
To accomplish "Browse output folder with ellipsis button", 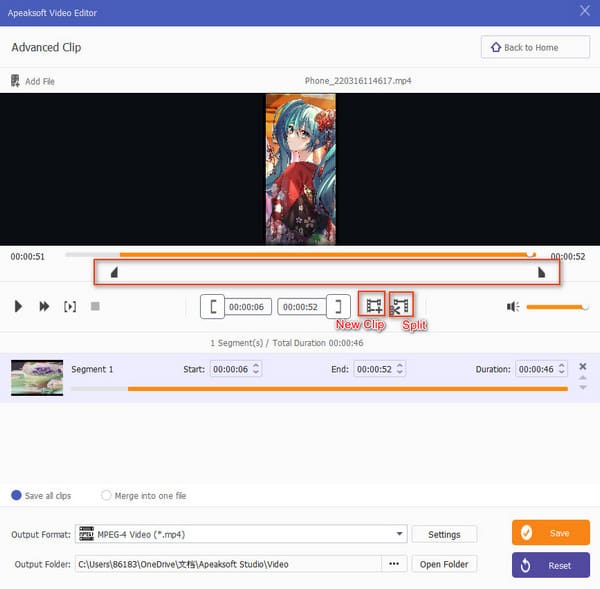I will [x=394, y=564].
